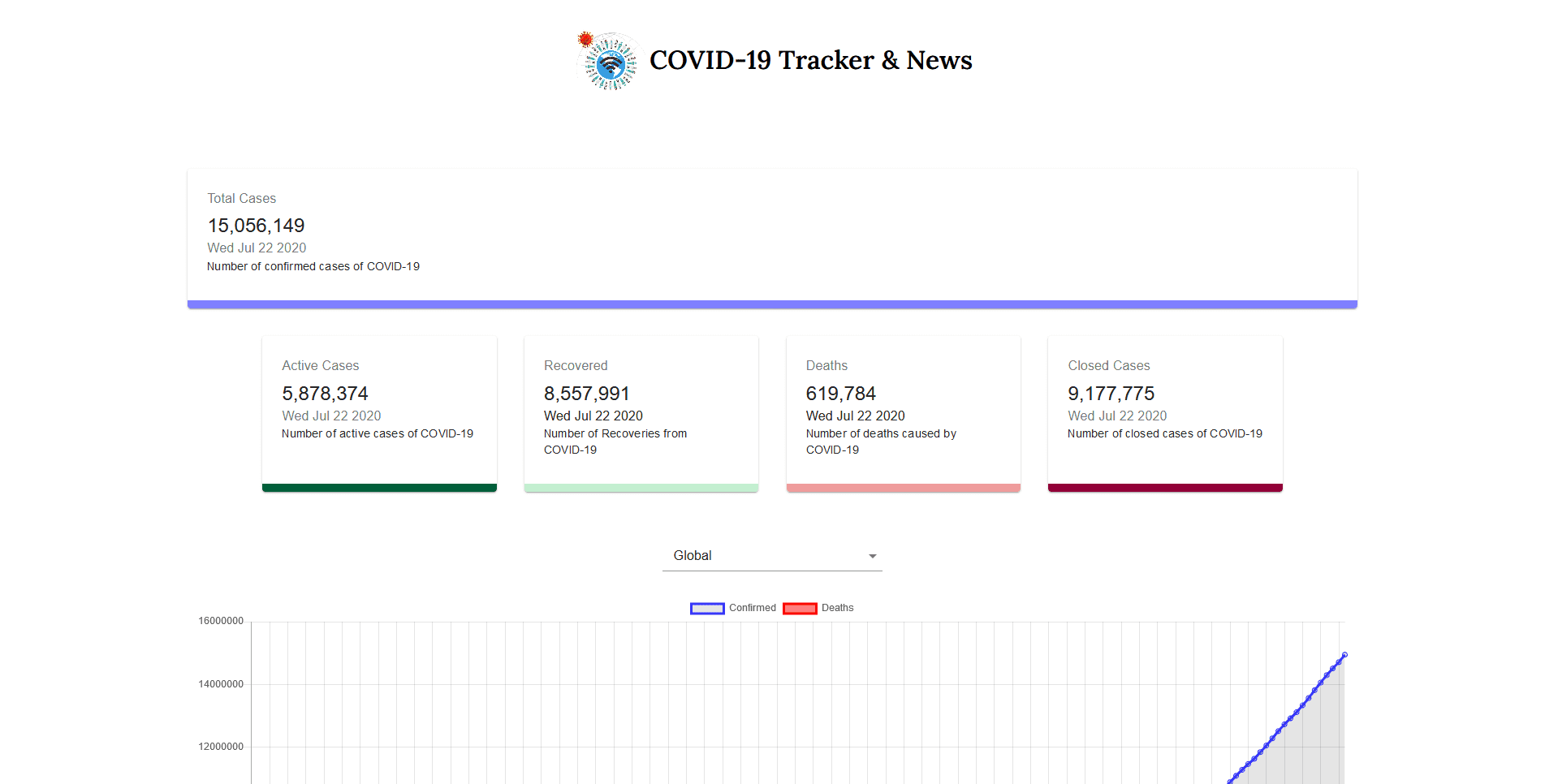Click the dropdown arrow beside Global

pos(872,556)
